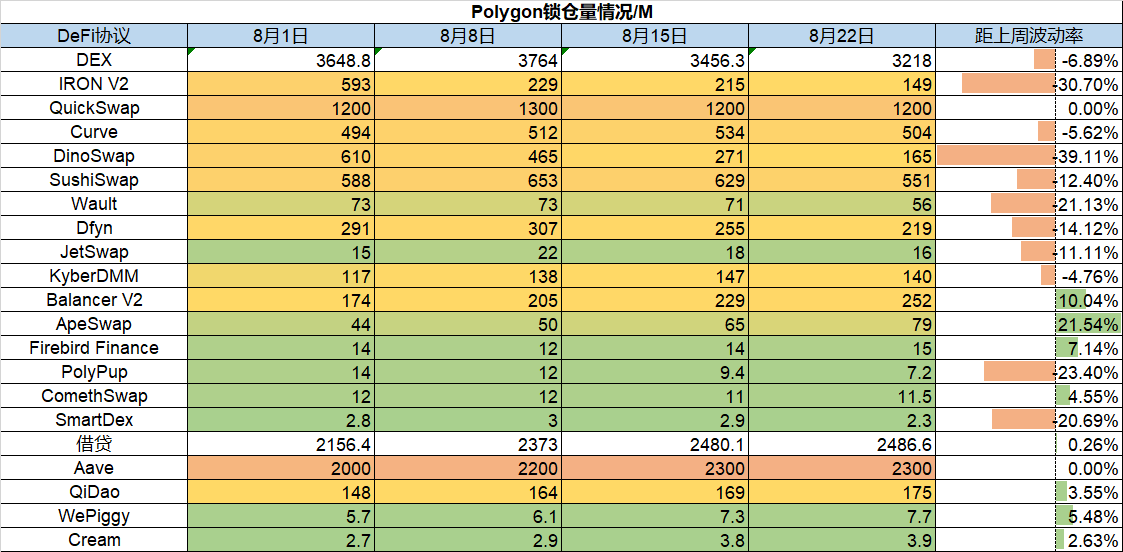This screenshot has height=552, width=1123.
Task: Click KyberDMM value 147
Action: point(655,276)
